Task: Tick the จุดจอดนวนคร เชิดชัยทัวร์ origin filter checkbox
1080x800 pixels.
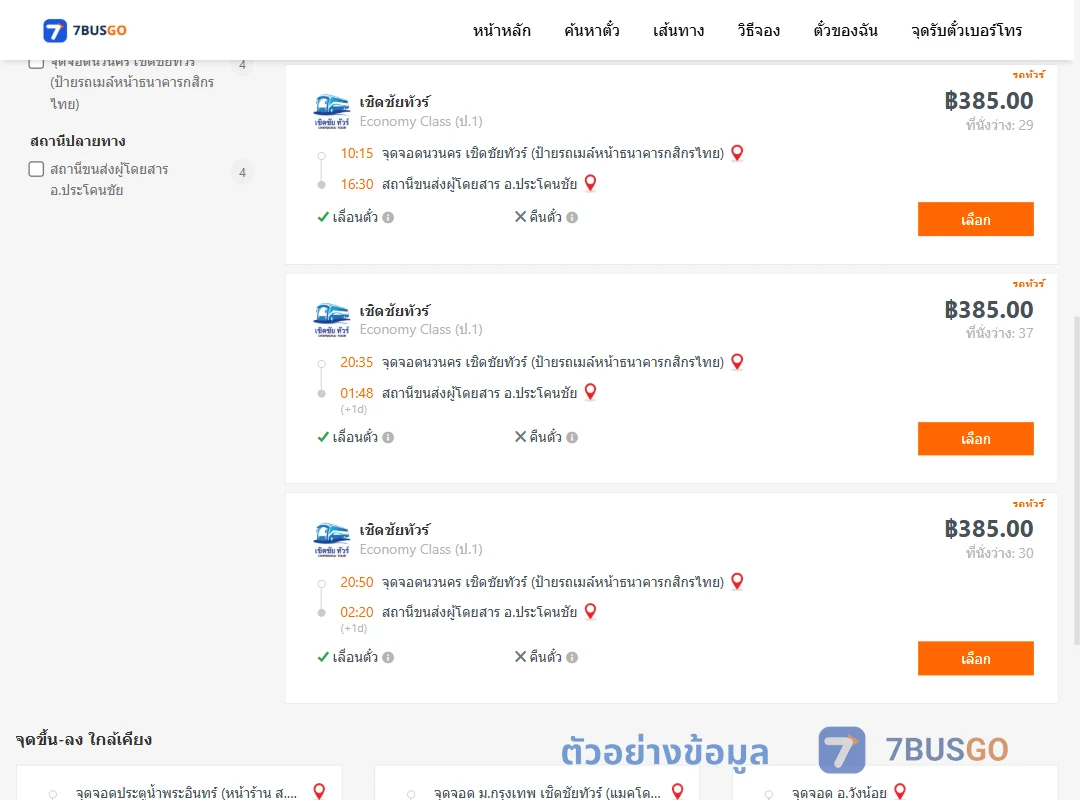Action: (37, 63)
